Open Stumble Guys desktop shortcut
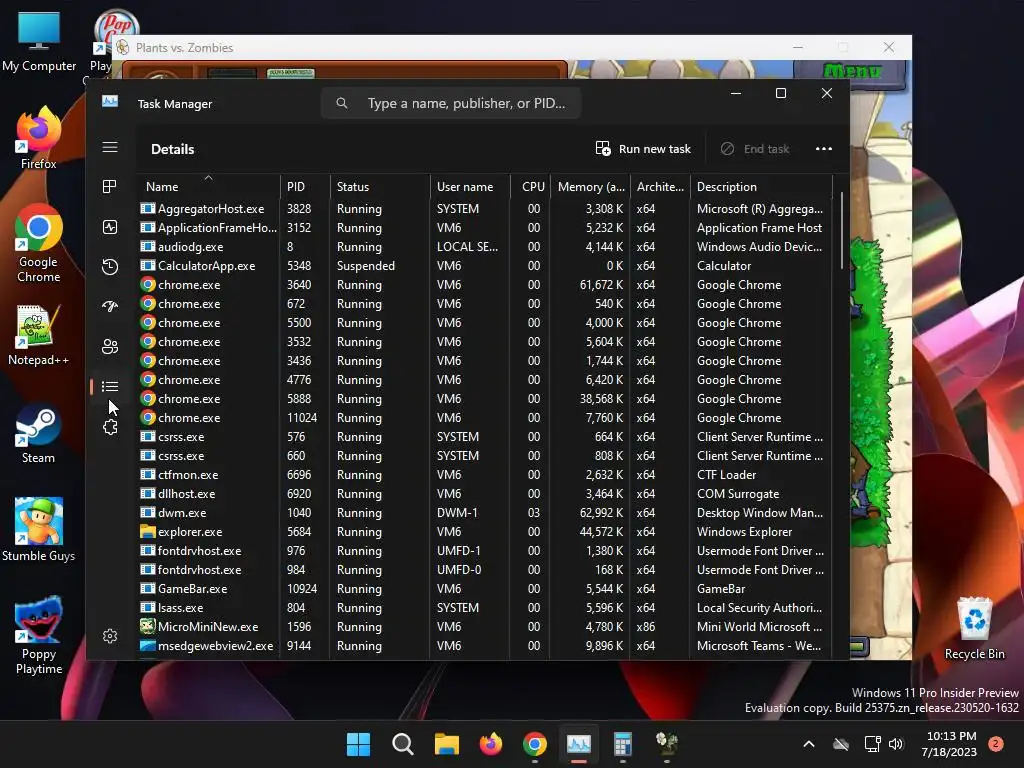 tap(39, 530)
